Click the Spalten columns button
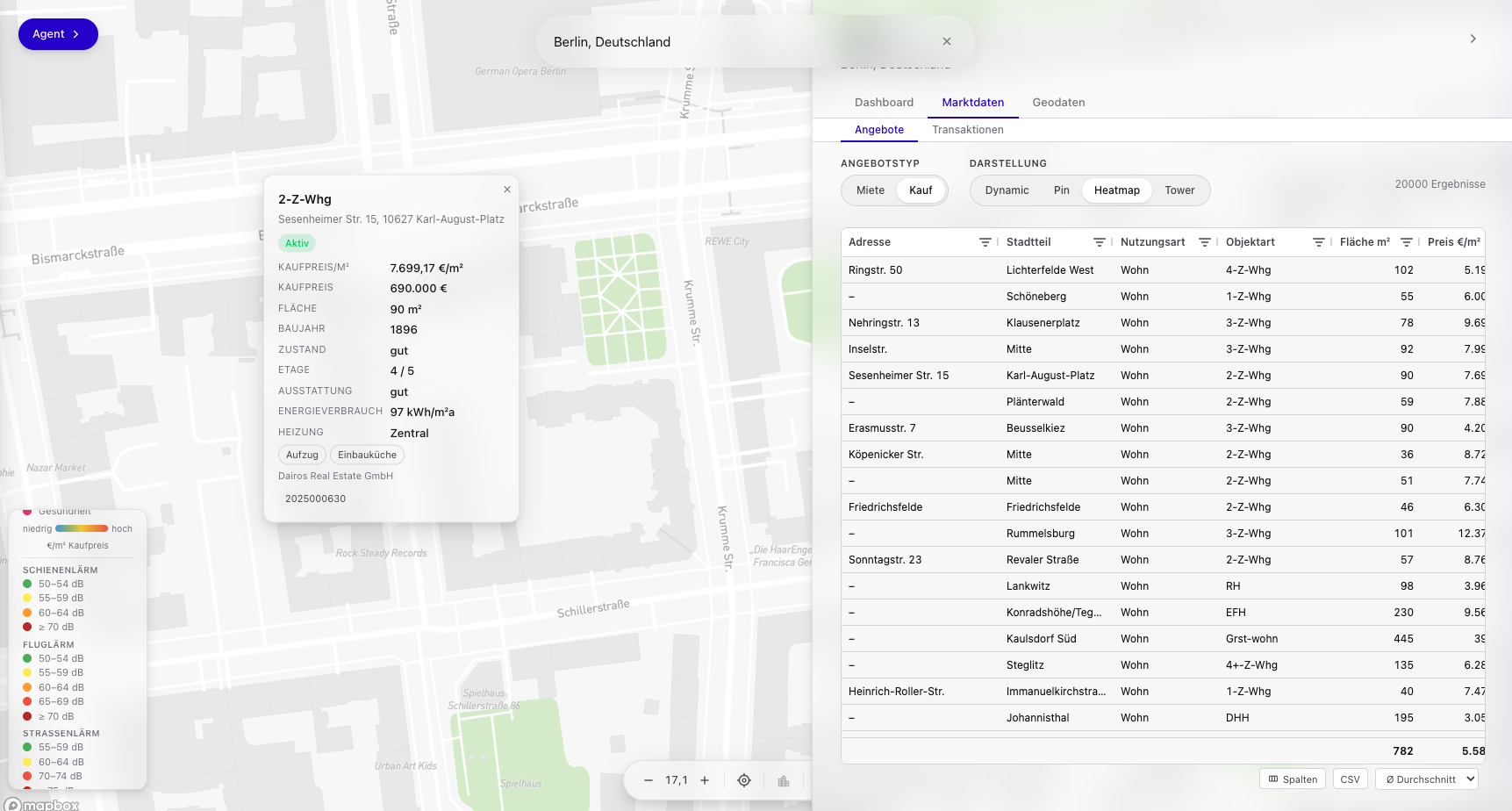 pos(1293,779)
